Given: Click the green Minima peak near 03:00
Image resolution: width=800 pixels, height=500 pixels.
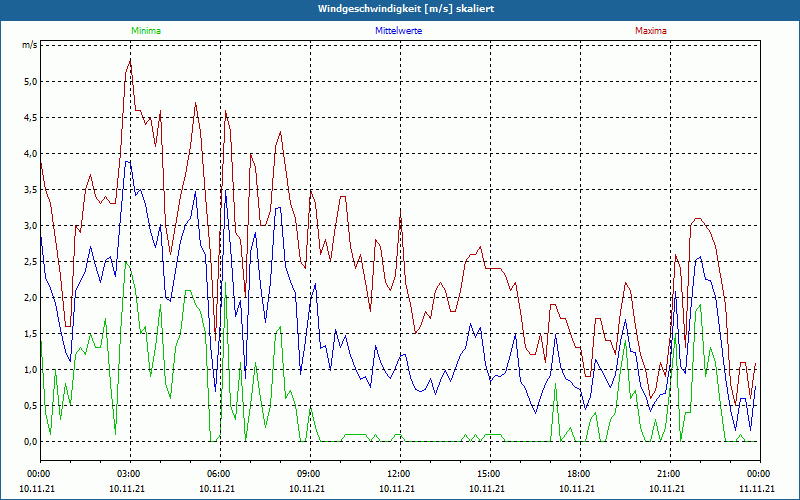Looking at the screenshot, I should click(x=126, y=262).
